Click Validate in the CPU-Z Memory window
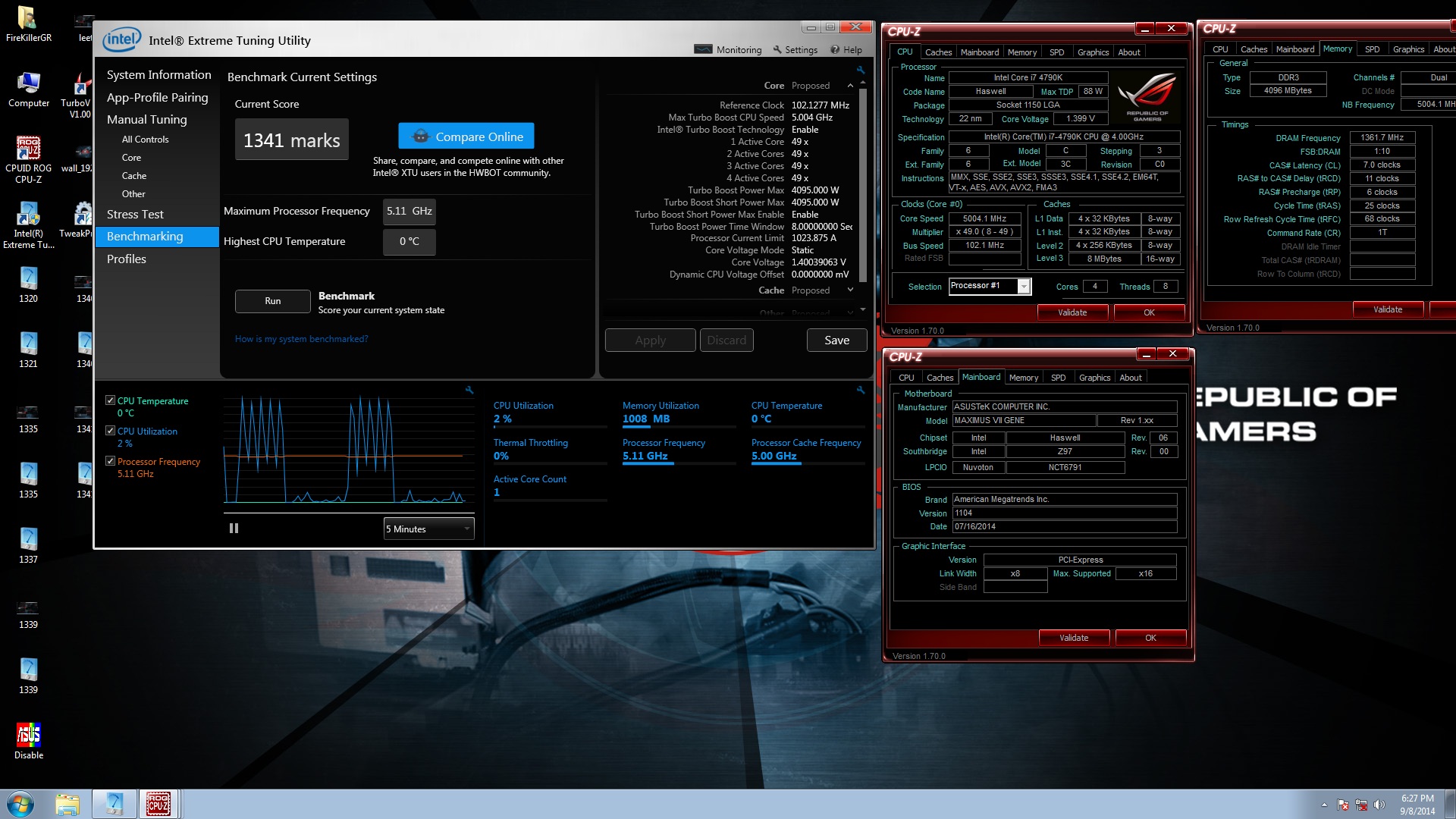 1388,309
